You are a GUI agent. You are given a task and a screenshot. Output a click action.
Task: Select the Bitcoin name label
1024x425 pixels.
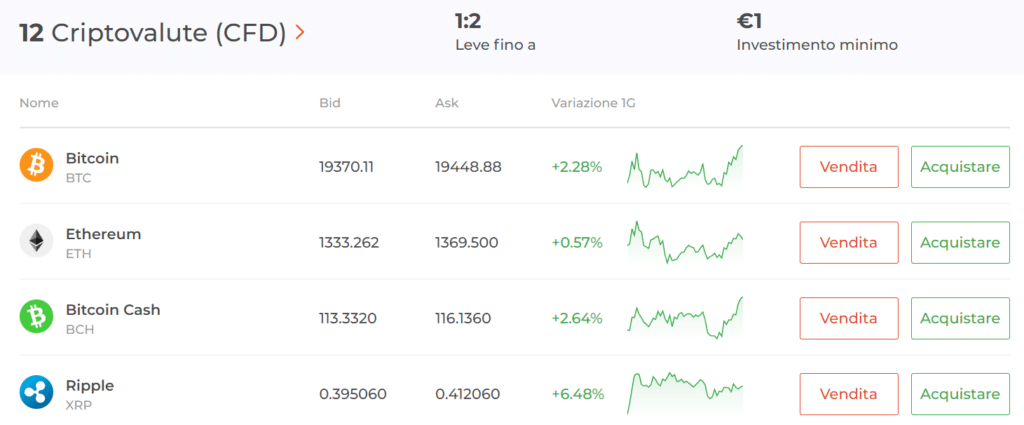[92, 158]
